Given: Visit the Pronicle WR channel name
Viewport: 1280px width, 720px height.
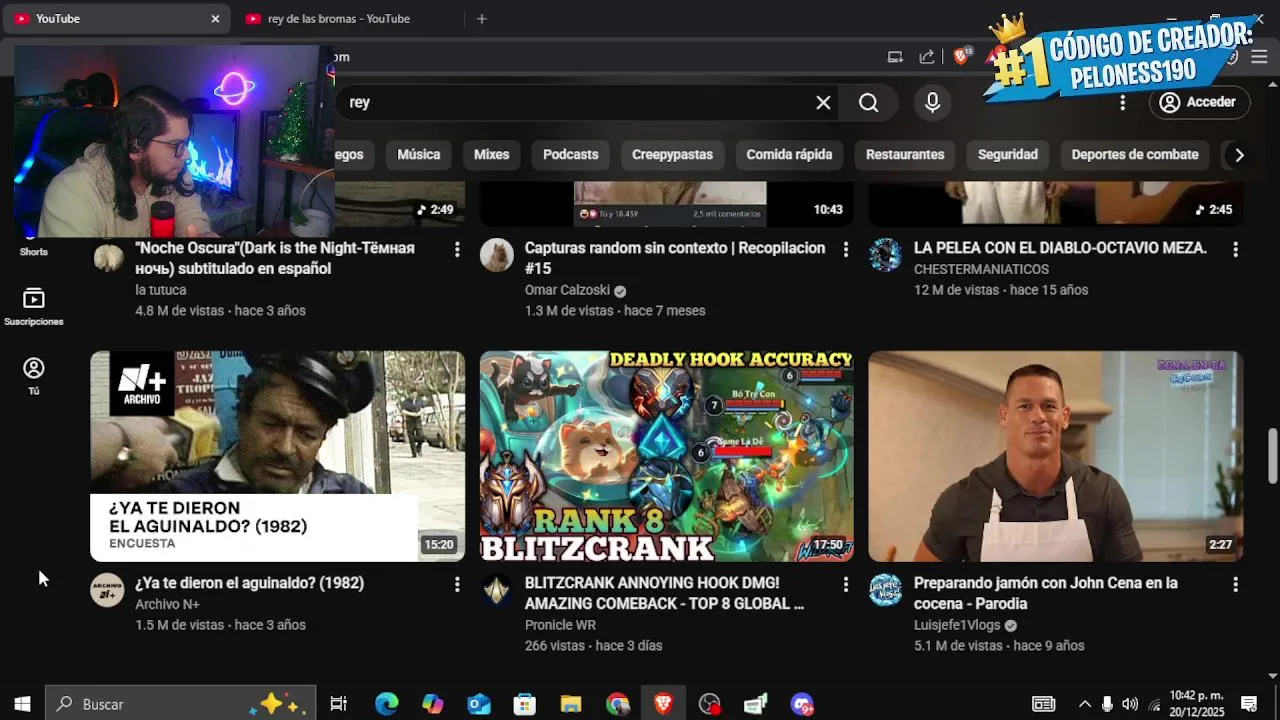Looking at the screenshot, I should coord(560,625).
